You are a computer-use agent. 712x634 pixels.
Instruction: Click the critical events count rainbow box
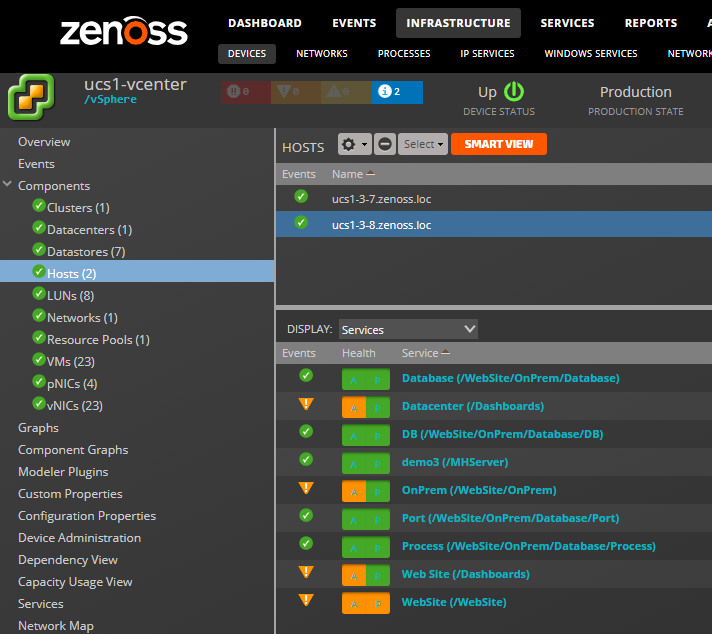(246, 92)
